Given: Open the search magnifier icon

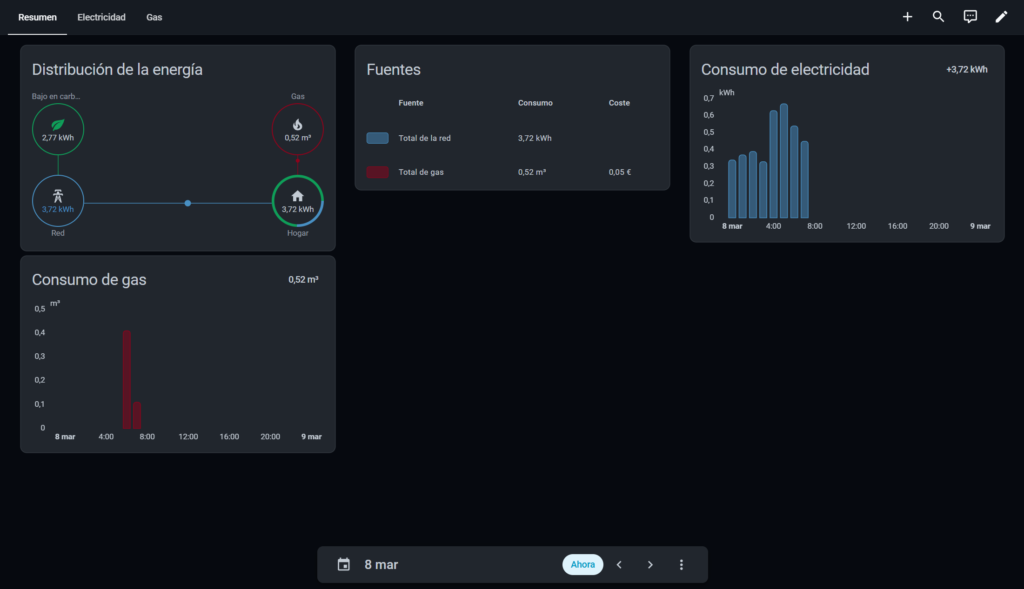Looking at the screenshot, I should [938, 17].
